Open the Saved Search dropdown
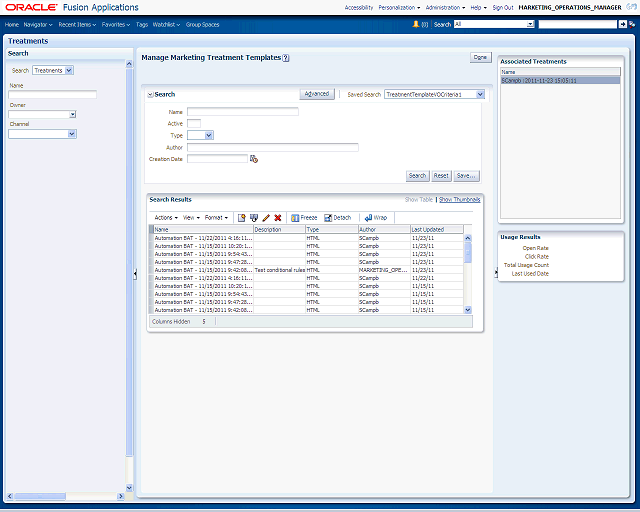 480,95
